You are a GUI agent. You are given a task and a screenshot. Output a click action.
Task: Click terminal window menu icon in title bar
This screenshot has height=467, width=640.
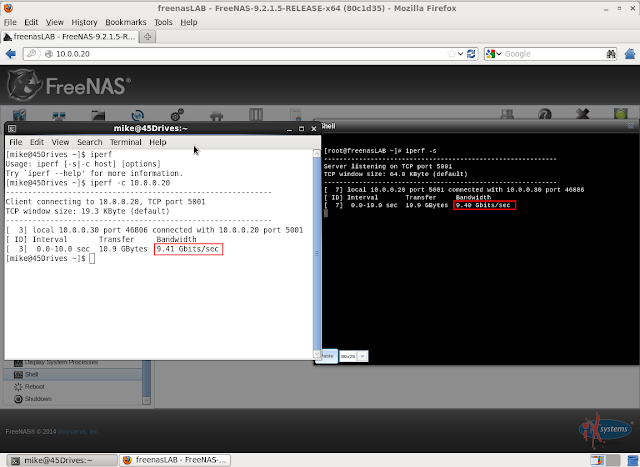click(x=12, y=129)
